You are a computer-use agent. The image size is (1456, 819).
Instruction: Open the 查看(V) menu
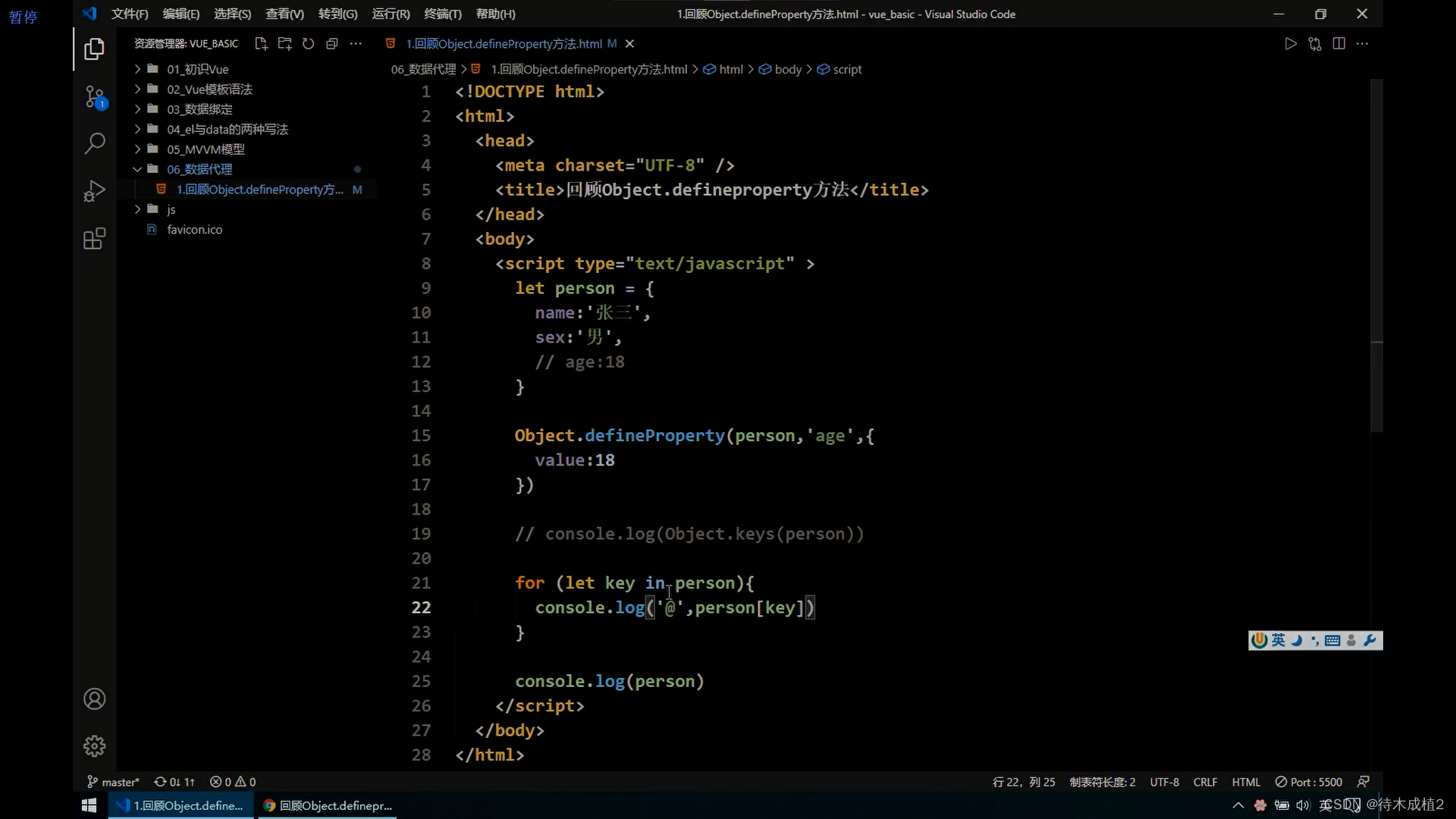click(x=285, y=14)
